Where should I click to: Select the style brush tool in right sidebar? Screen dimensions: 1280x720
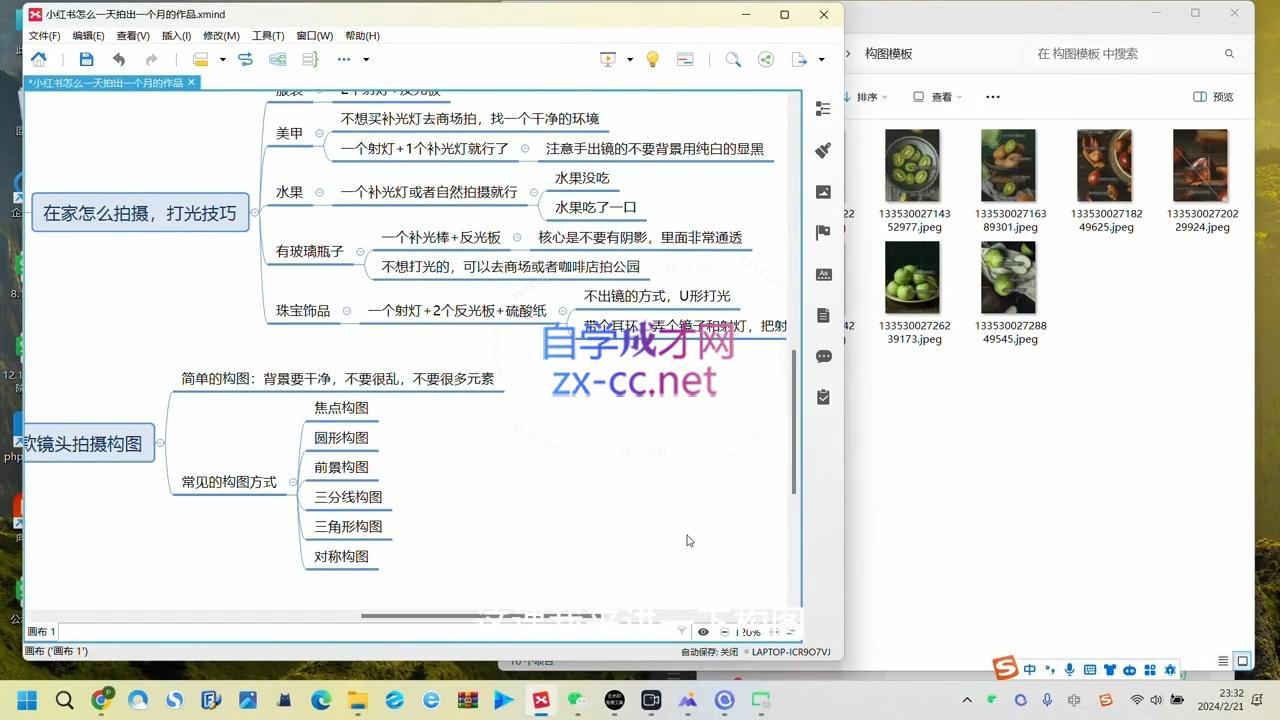(x=822, y=150)
